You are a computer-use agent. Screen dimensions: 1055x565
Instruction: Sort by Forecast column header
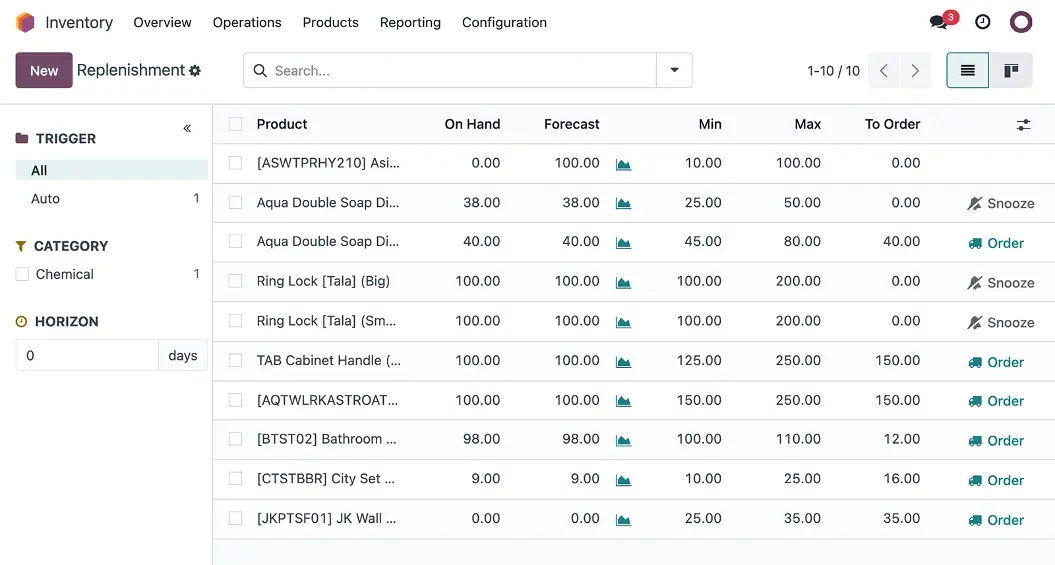pos(571,124)
